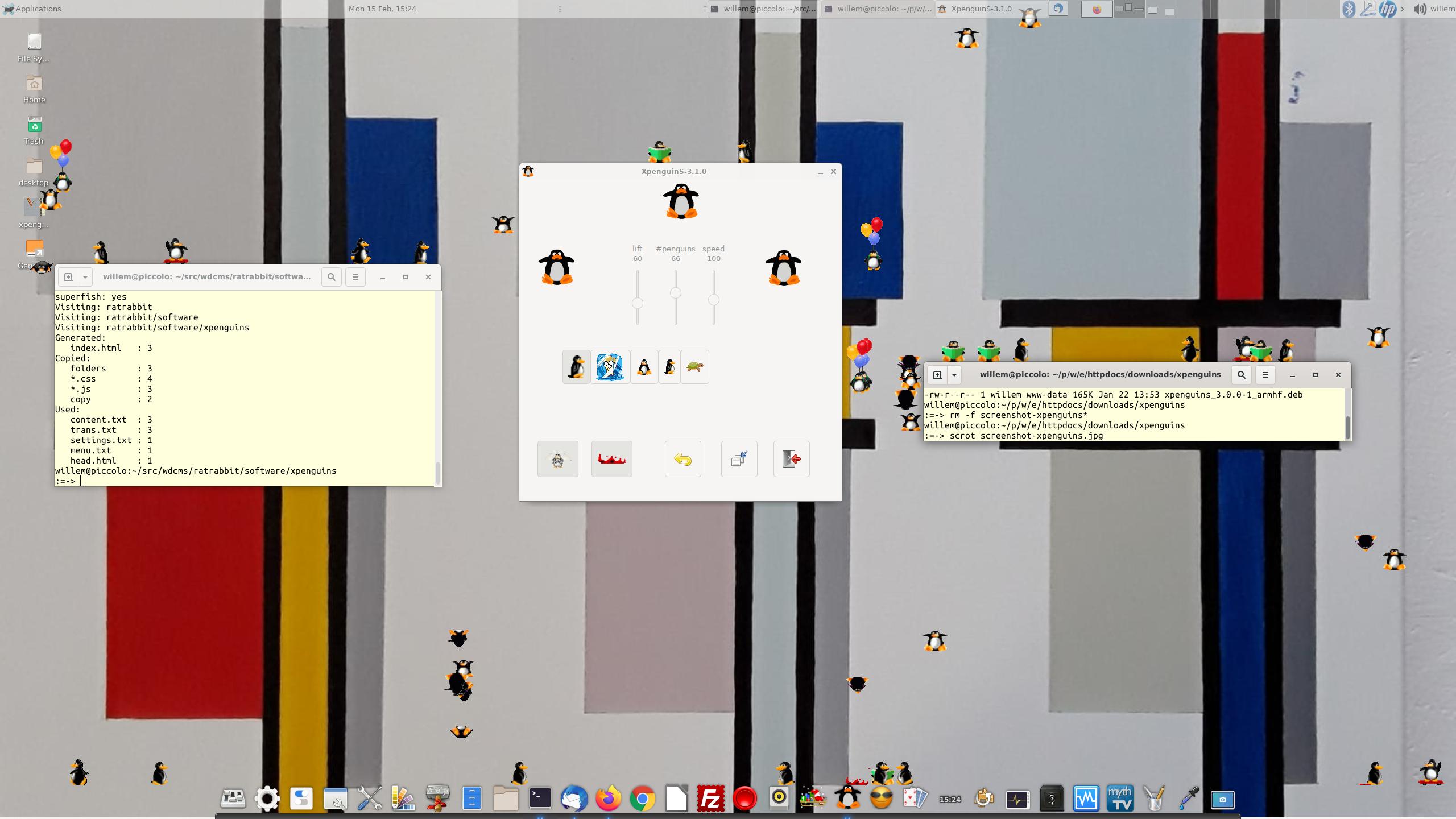Switch to the willem@piccolo ~/src taskbar window
Image resolution: width=1456 pixels, height=819 pixels.
763,9
